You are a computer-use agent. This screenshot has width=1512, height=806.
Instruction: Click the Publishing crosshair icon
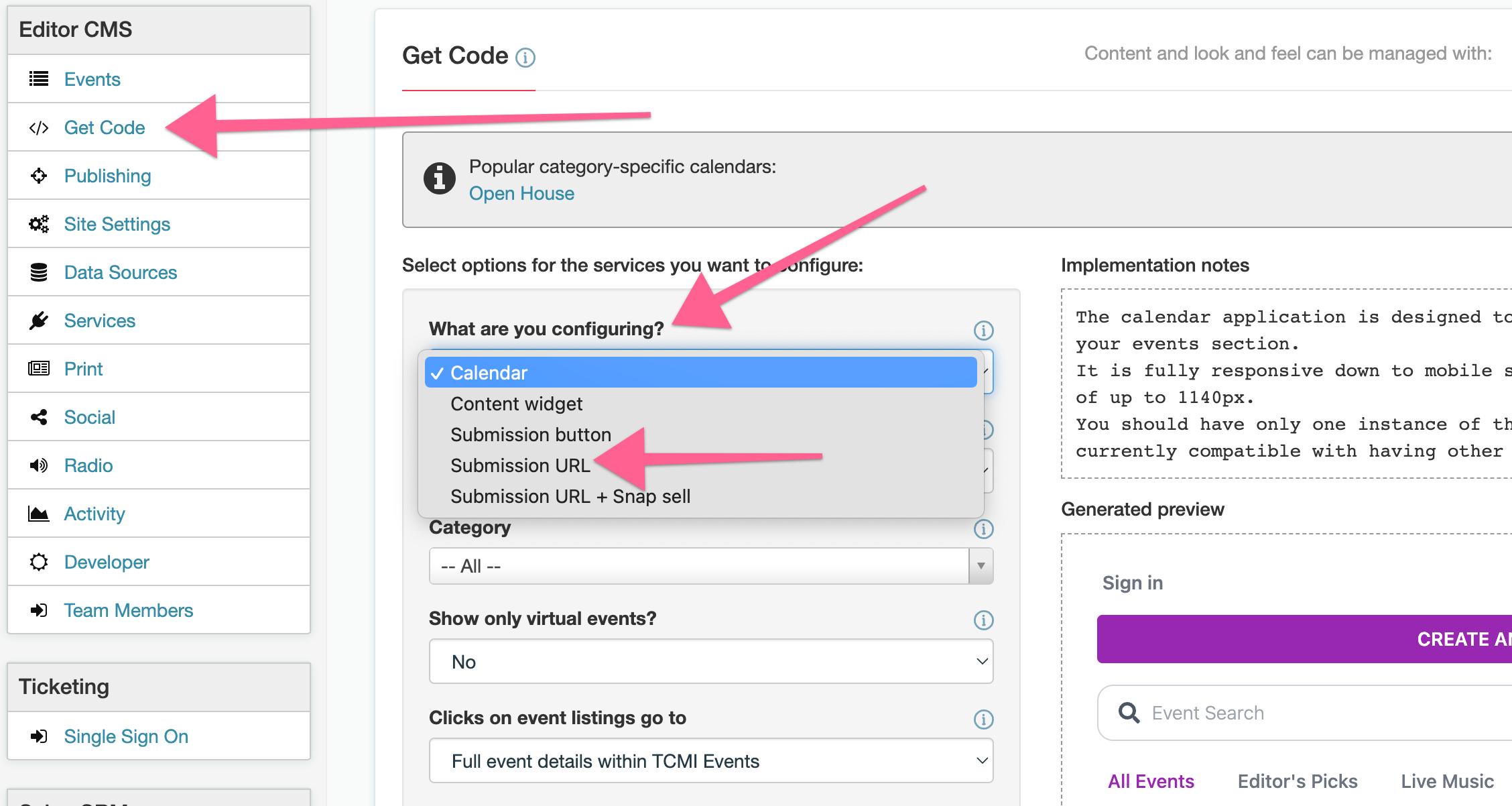38,176
